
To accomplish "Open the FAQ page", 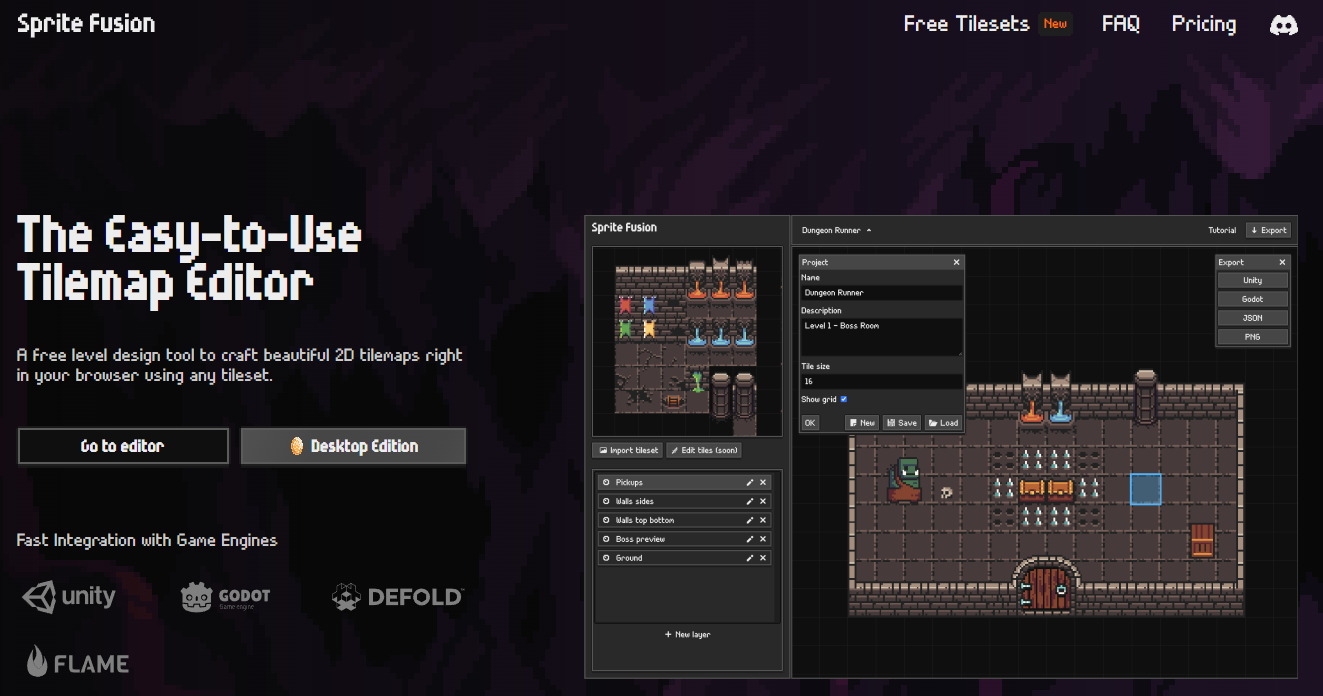I will click(x=1120, y=24).
